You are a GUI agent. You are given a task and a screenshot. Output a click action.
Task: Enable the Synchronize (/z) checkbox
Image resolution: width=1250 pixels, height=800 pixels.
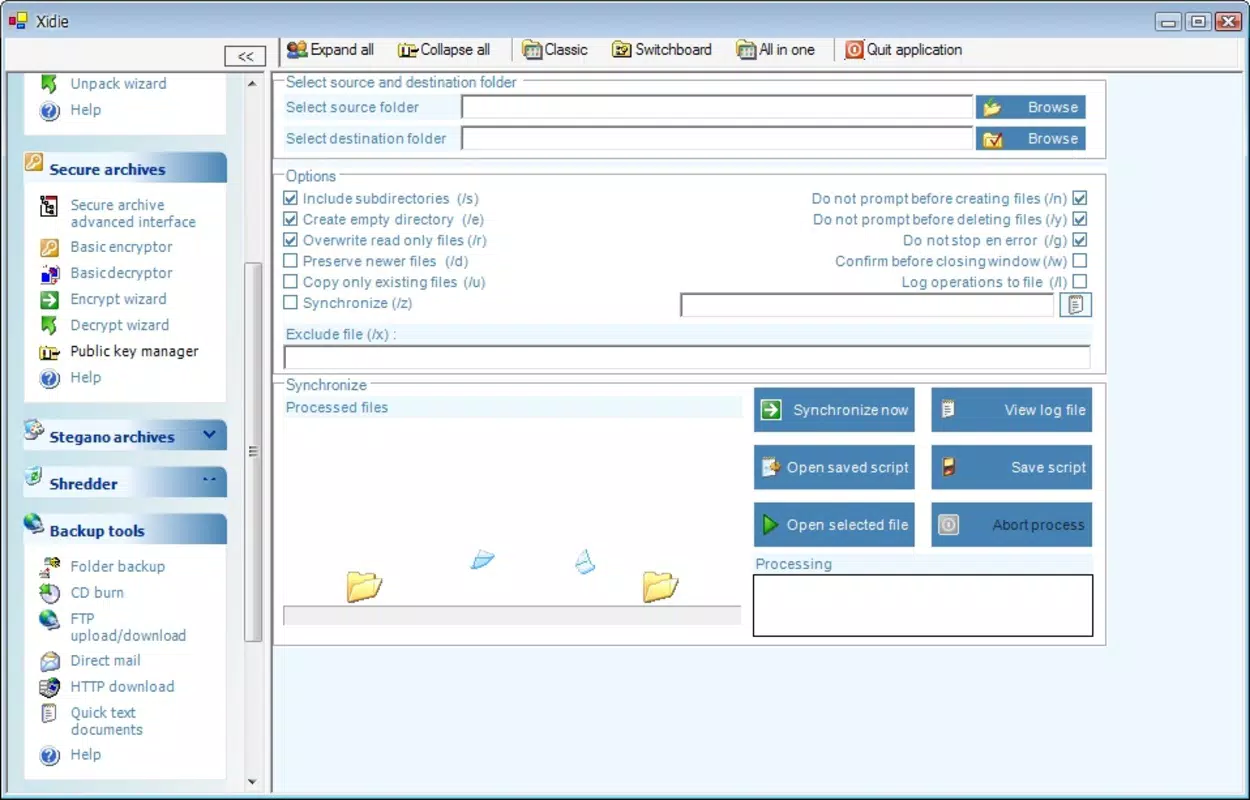pyautogui.click(x=291, y=303)
